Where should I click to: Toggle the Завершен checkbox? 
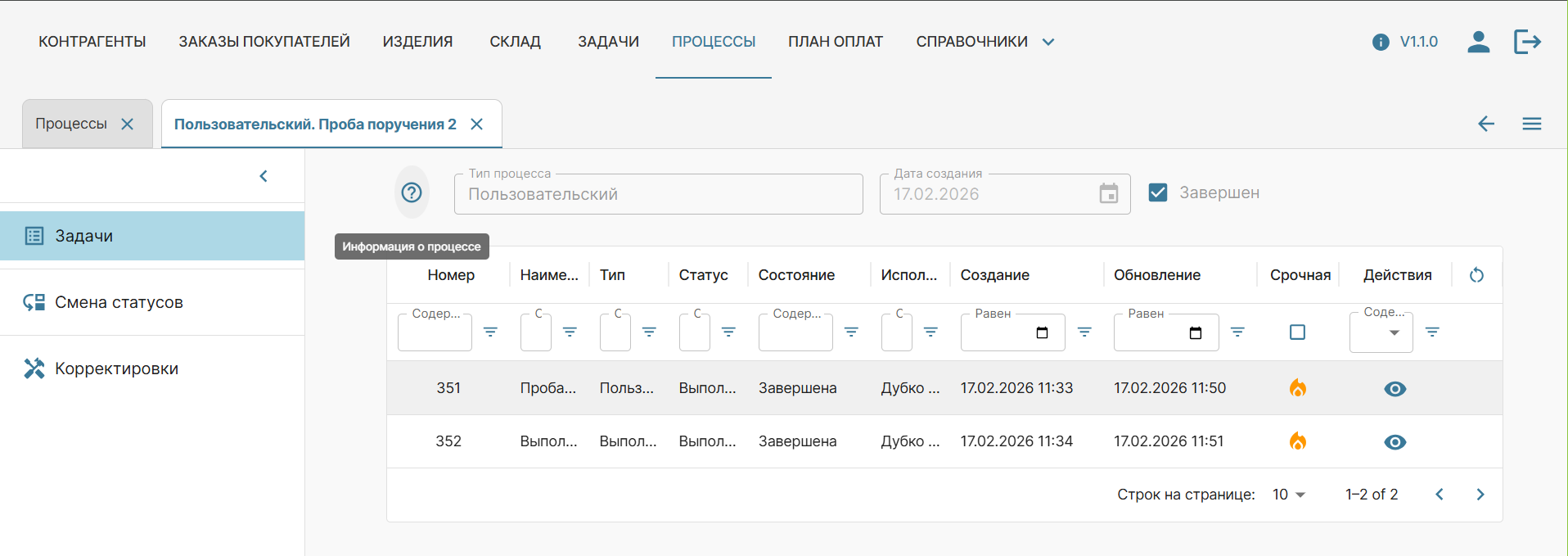tap(1158, 192)
